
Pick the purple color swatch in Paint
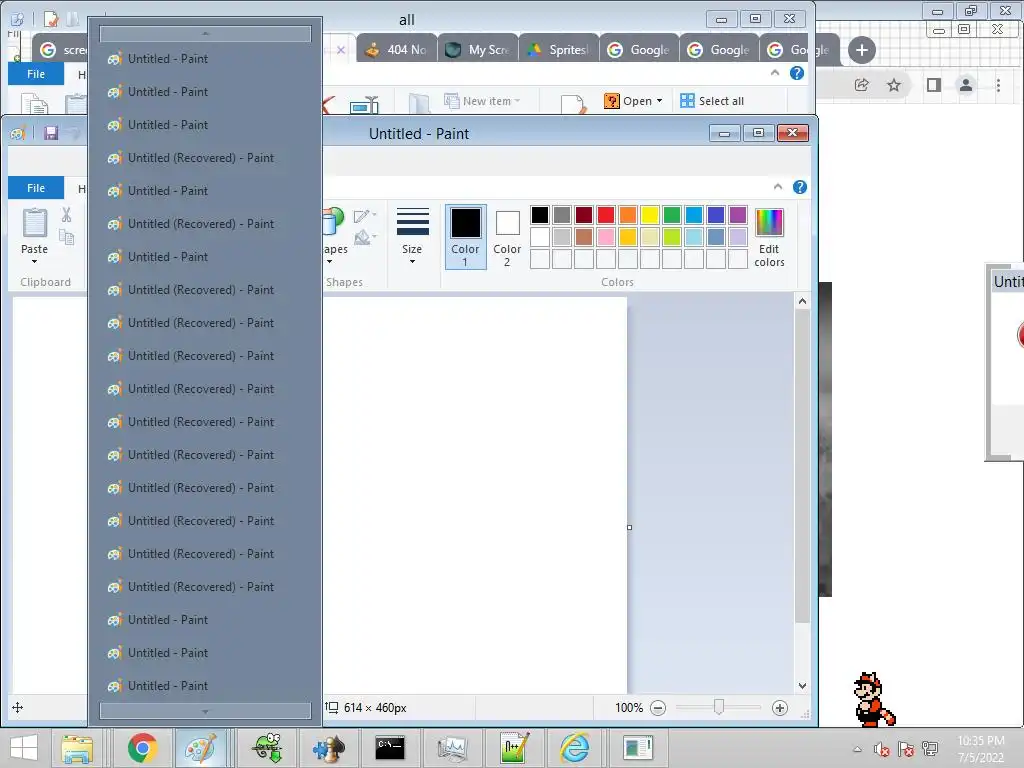point(738,215)
